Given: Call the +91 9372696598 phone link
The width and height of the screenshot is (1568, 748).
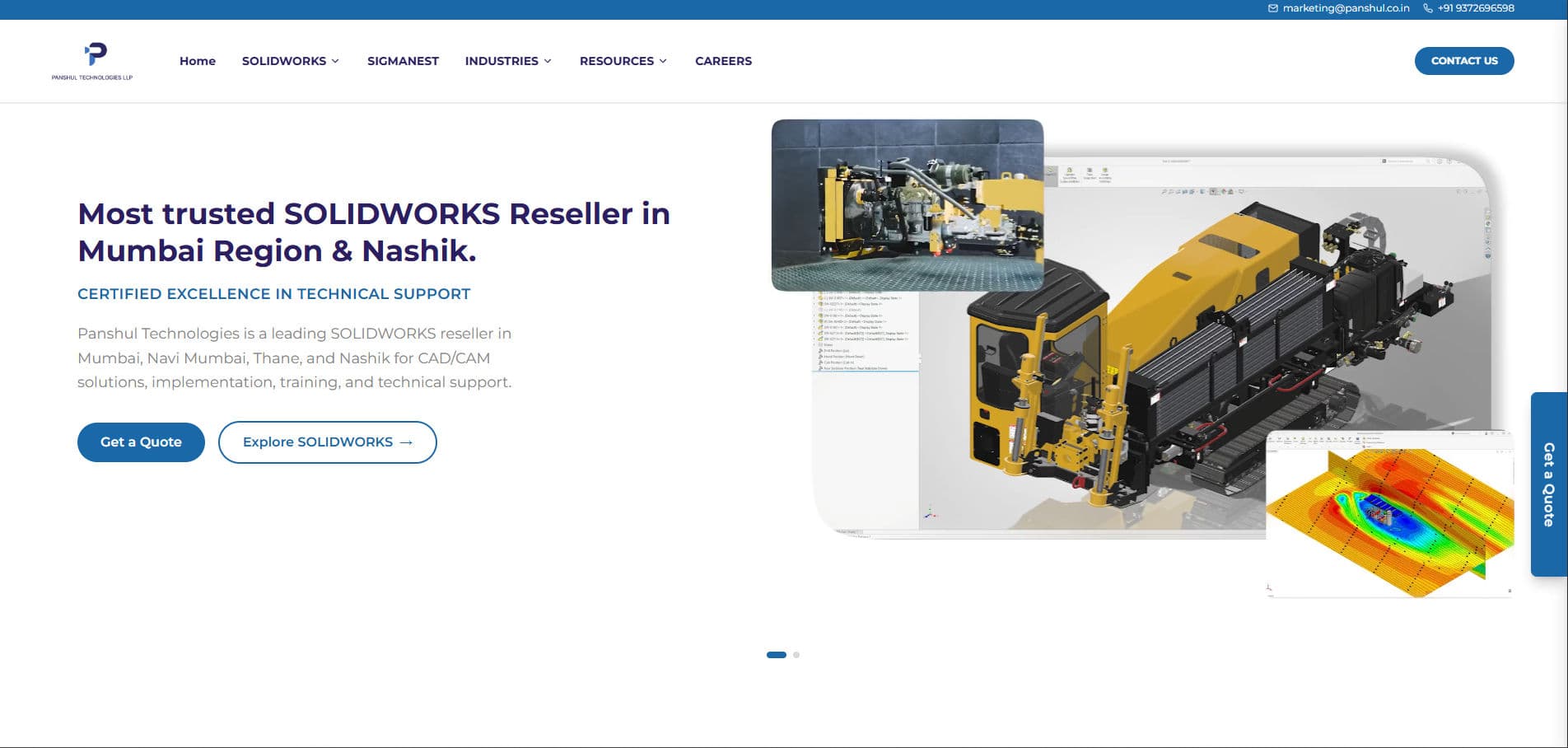Looking at the screenshot, I should (x=1476, y=8).
